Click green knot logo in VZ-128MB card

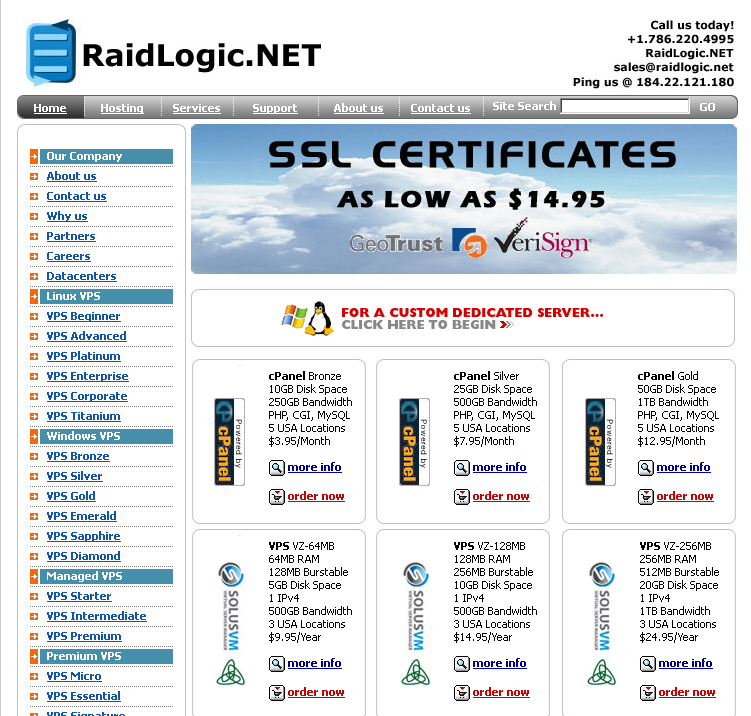[415, 672]
